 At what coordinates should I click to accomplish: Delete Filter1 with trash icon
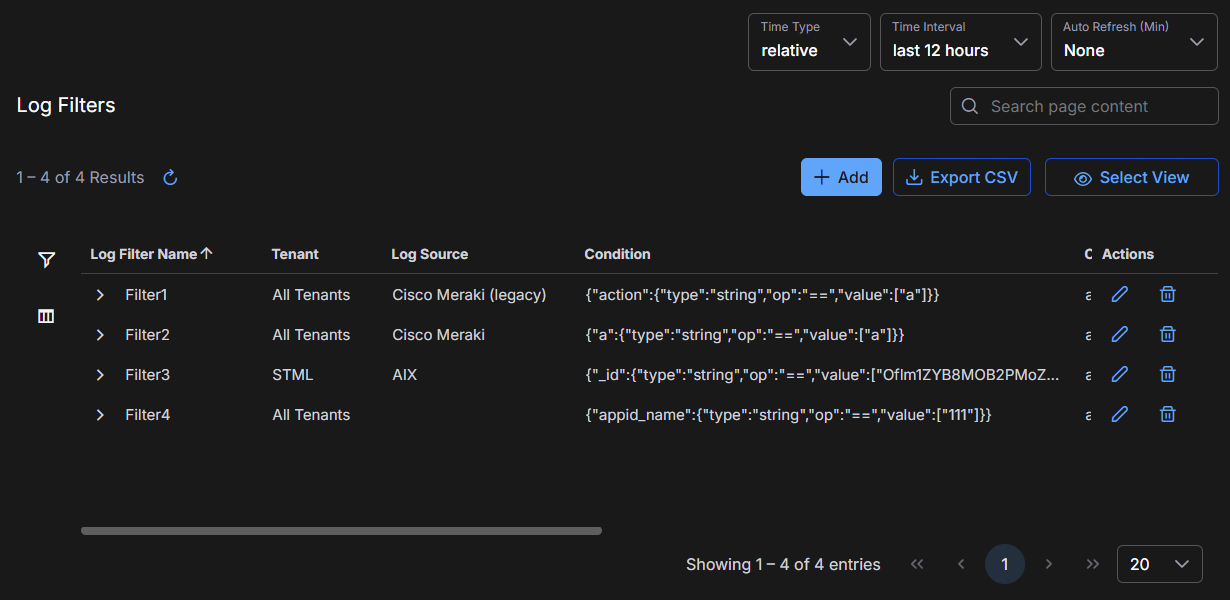(1167, 294)
